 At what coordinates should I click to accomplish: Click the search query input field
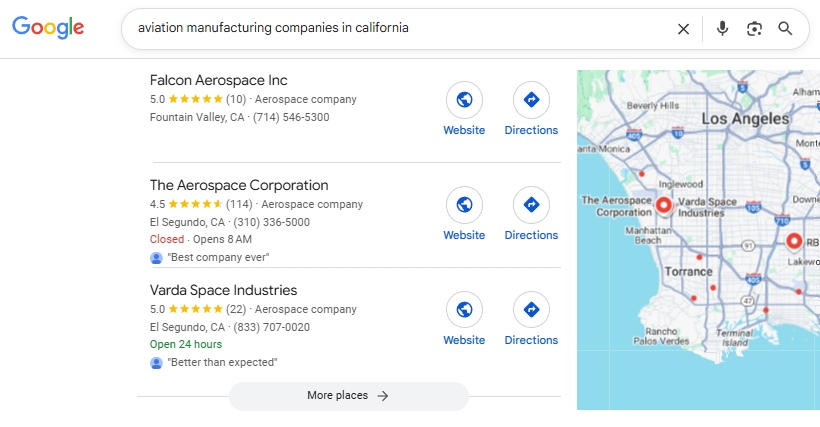[400, 29]
